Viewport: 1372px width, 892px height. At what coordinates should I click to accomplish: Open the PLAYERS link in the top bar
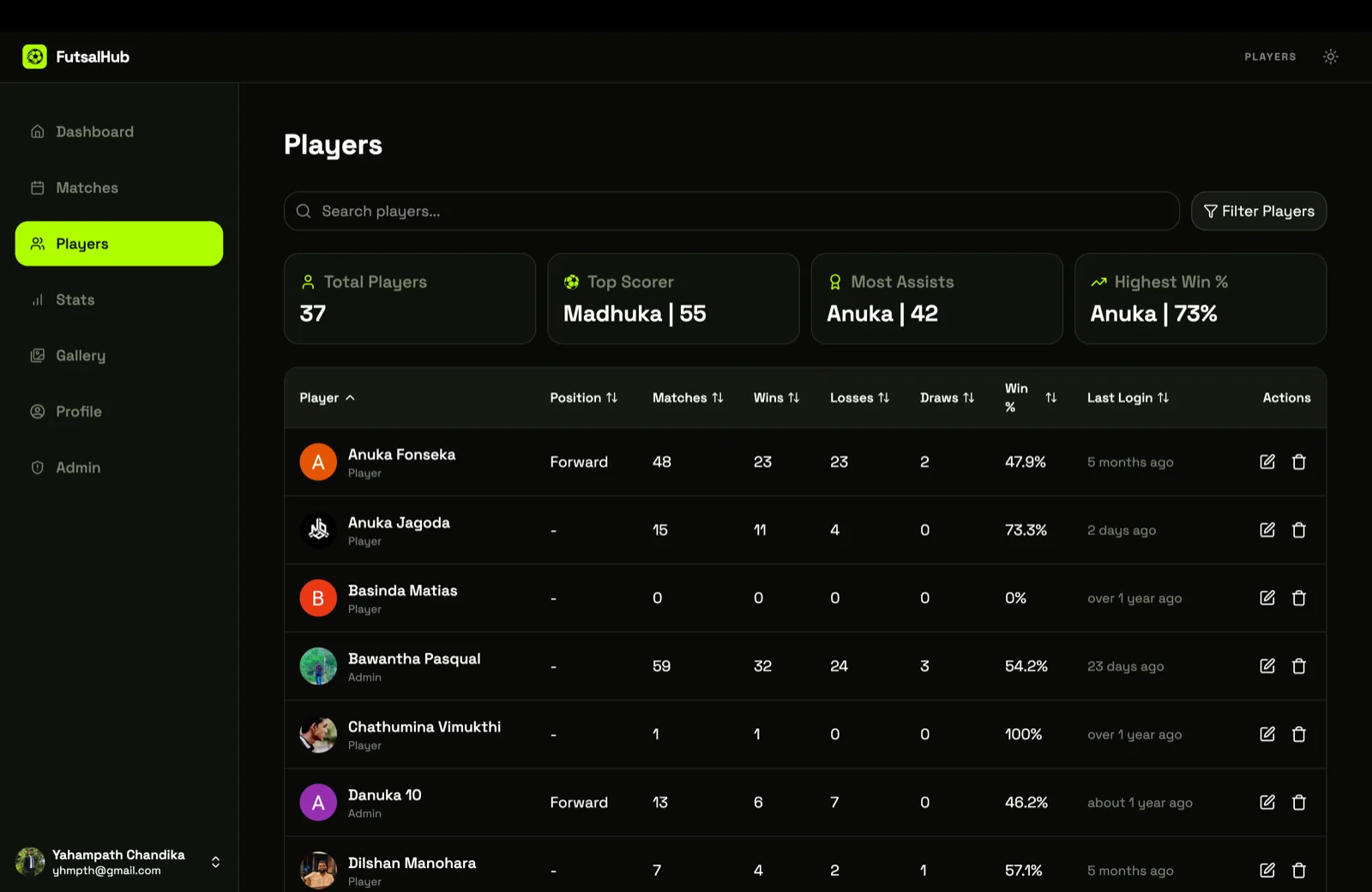pos(1270,57)
